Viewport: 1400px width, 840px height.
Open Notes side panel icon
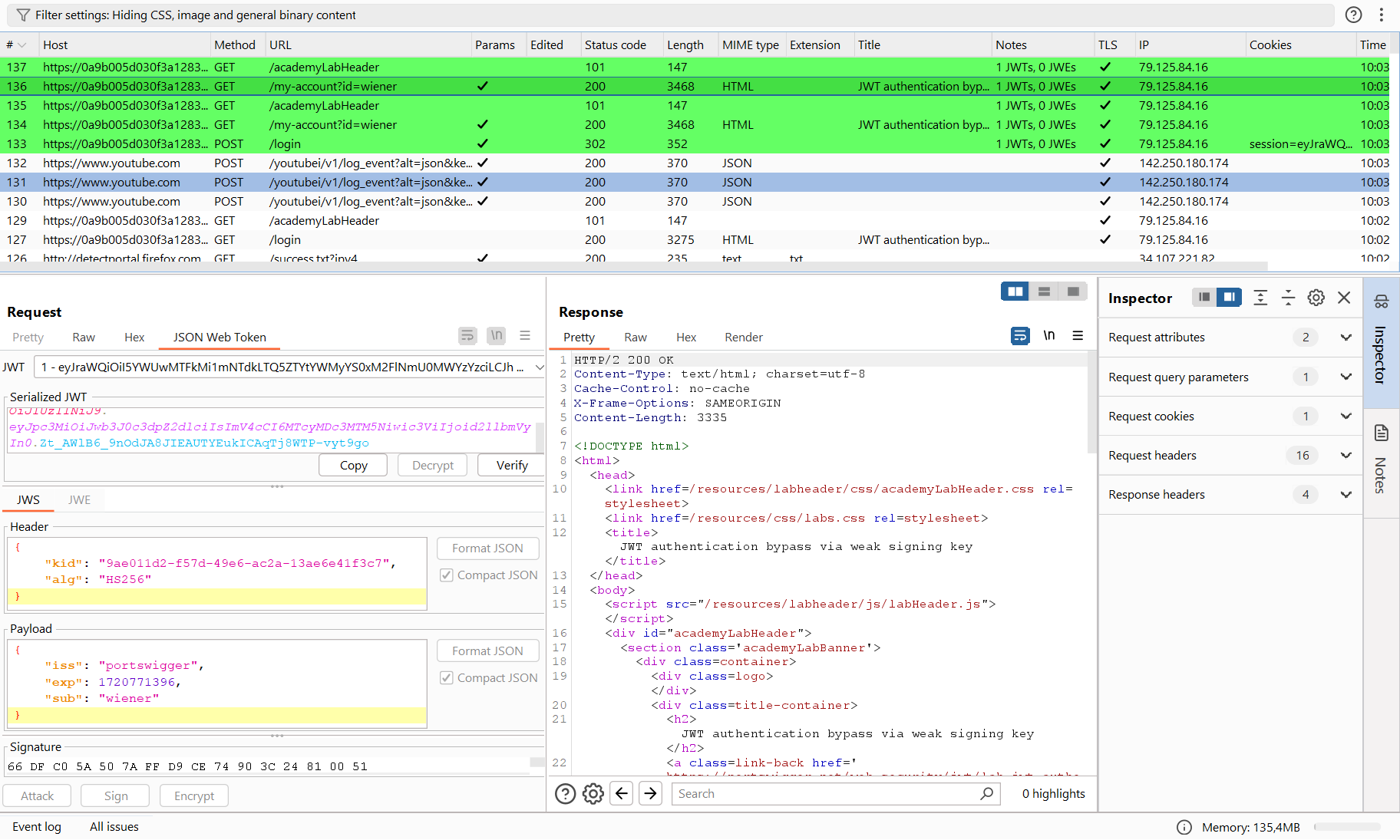pos(1382,433)
